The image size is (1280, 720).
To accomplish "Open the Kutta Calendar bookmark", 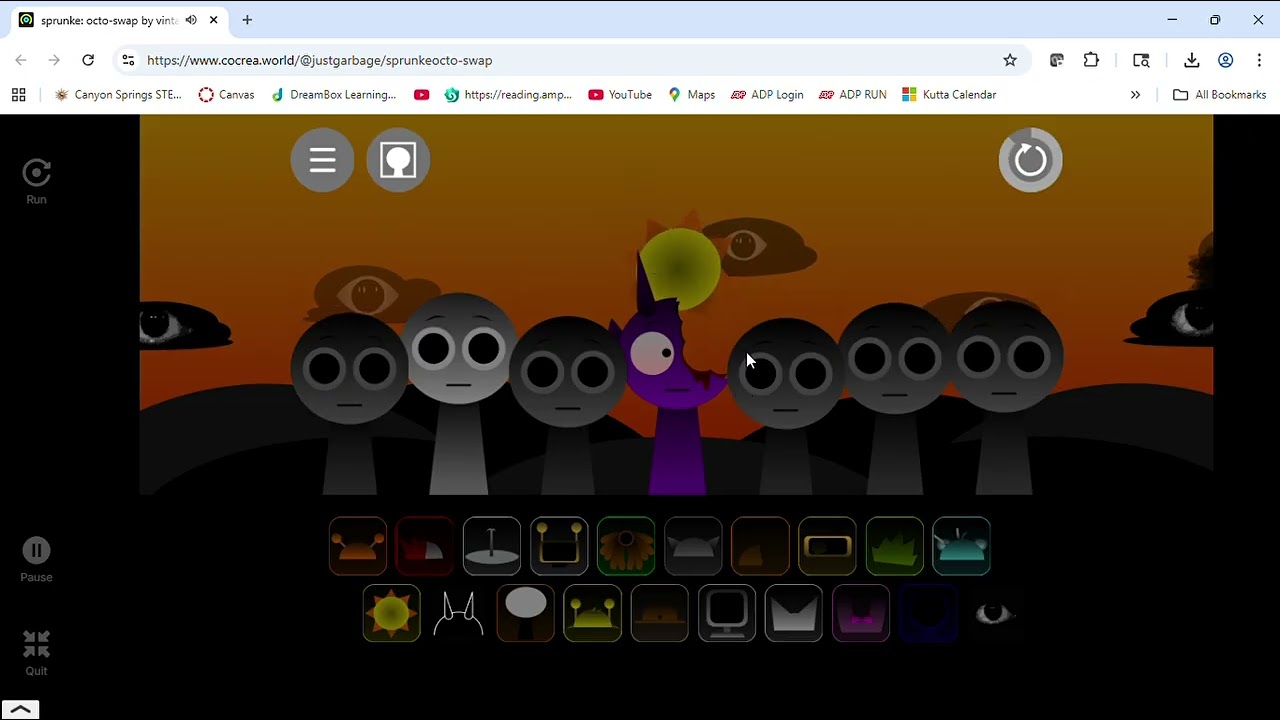I will [949, 95].
